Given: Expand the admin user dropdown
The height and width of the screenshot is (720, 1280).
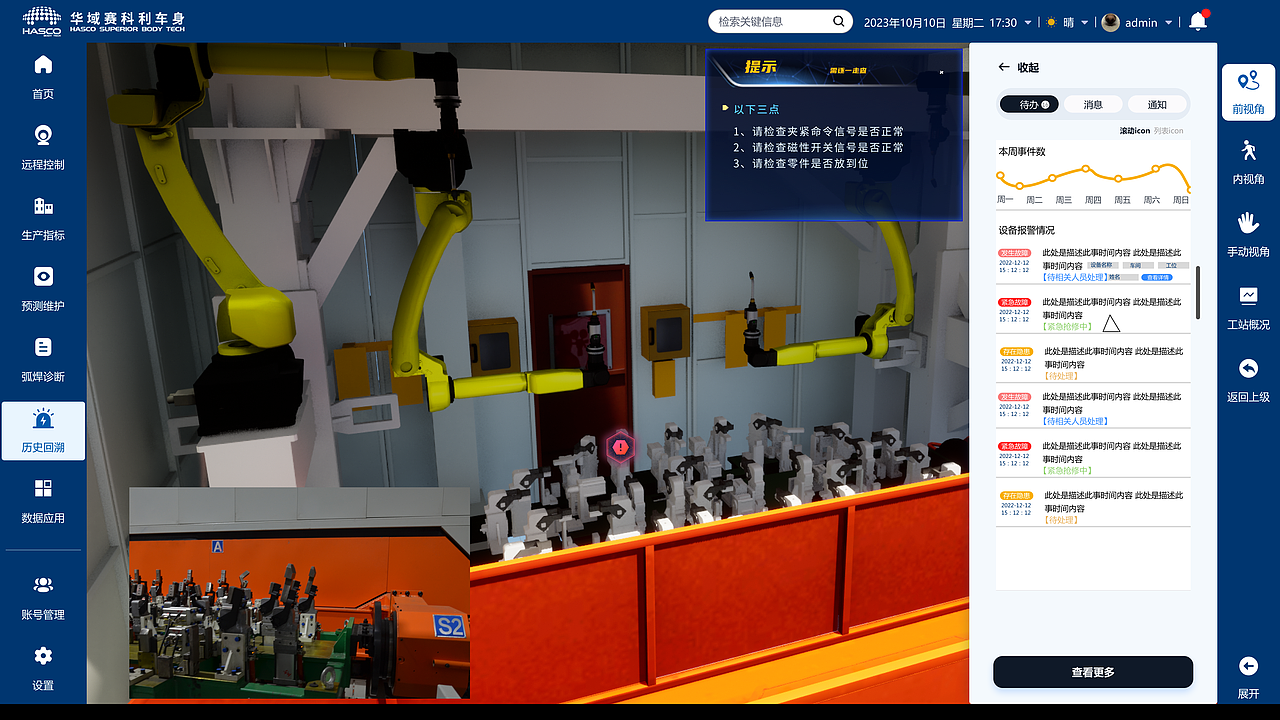Looking at the screenshot, I should pos(1169,23).
